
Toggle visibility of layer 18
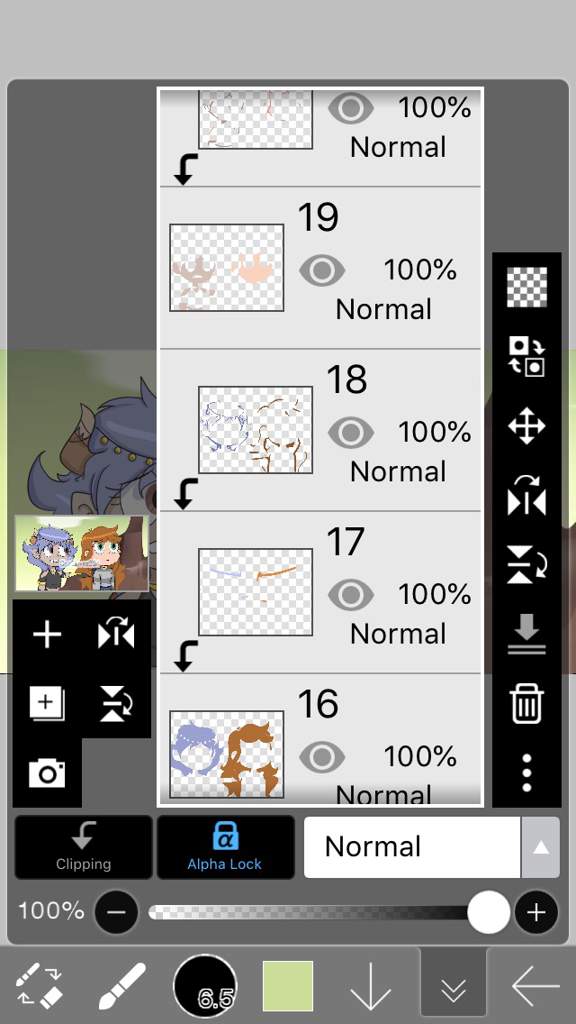click(351, 432)
